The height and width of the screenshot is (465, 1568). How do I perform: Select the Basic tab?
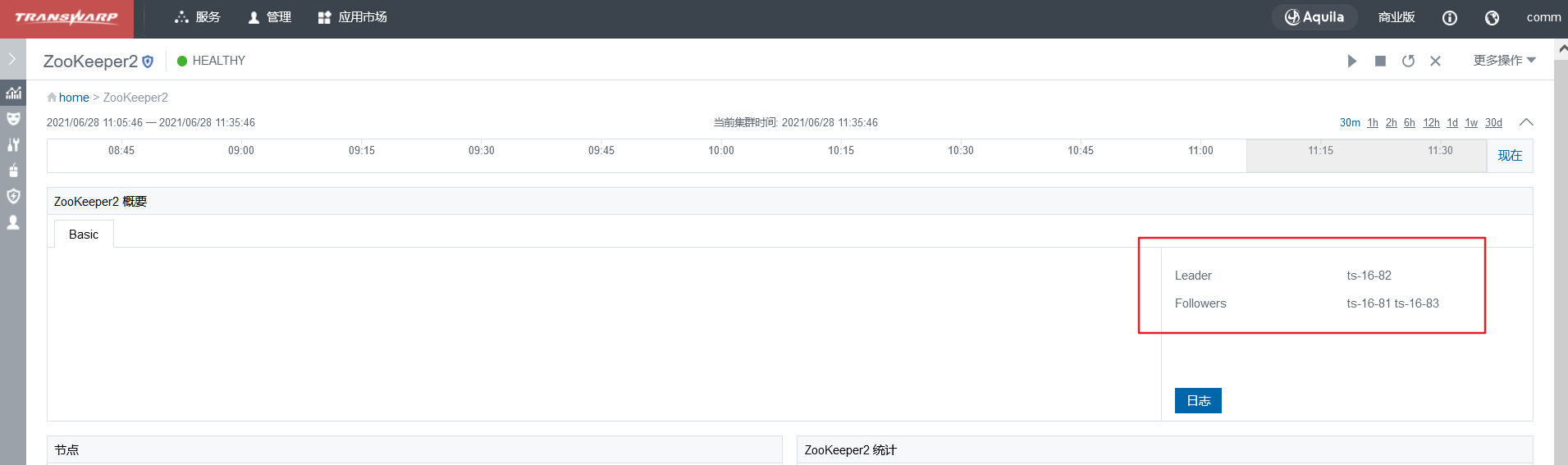(x=84, y=235)
